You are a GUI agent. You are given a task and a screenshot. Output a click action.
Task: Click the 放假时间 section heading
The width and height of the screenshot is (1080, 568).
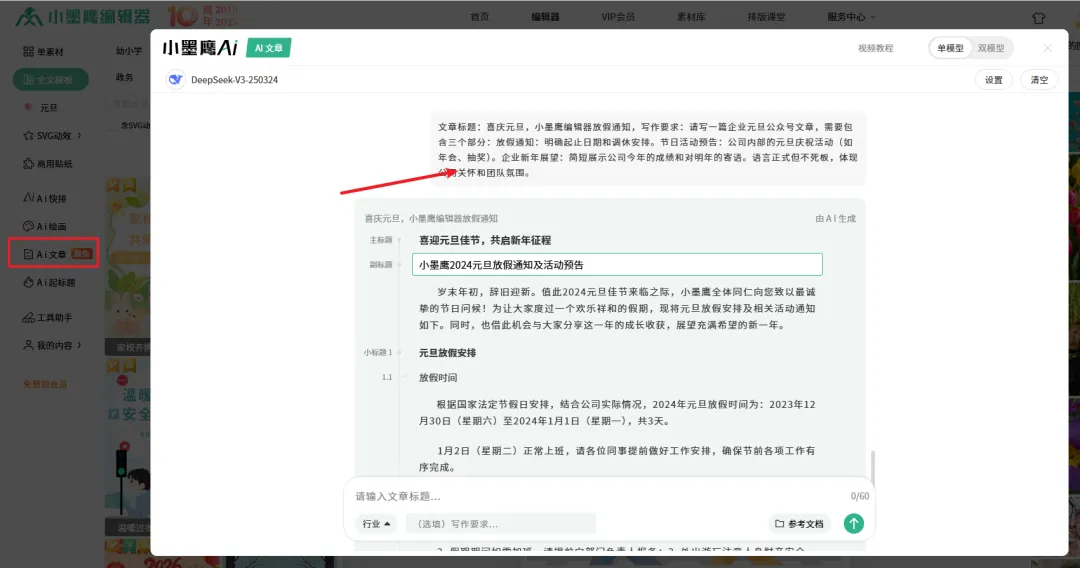[x=438, y=377]
